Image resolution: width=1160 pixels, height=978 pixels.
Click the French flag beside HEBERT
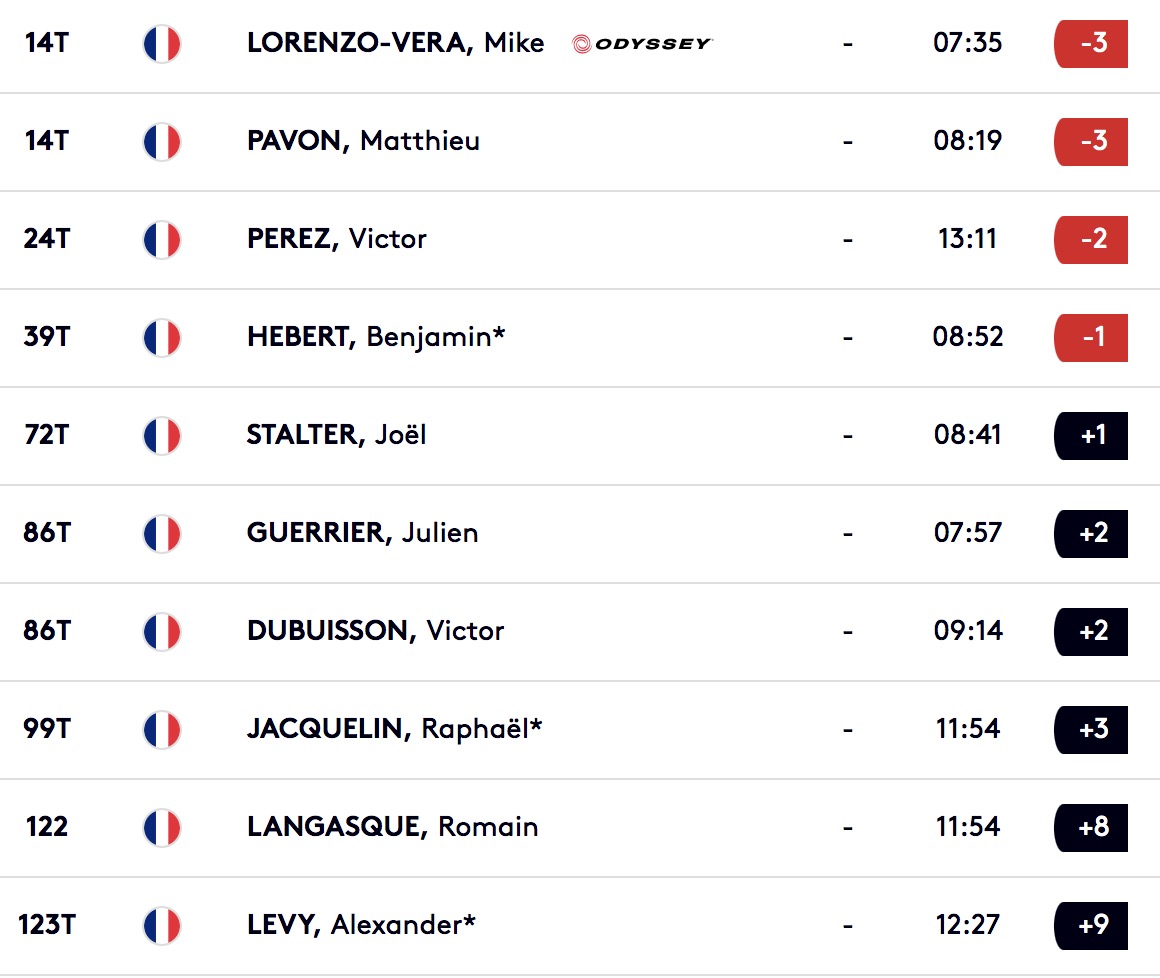[x=162, y=337]
